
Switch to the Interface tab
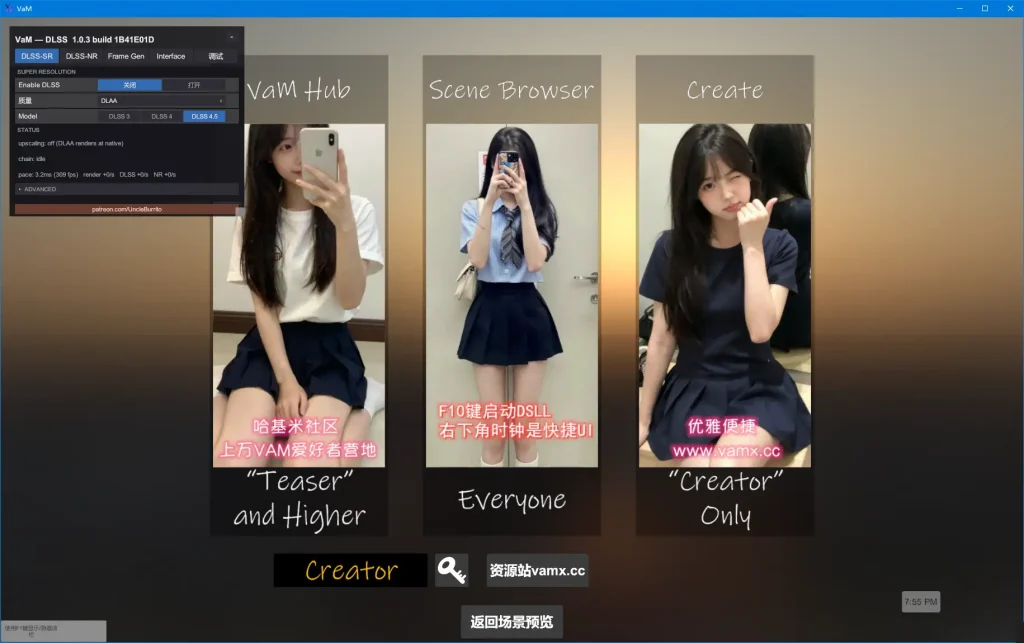(x=170, y=56)
